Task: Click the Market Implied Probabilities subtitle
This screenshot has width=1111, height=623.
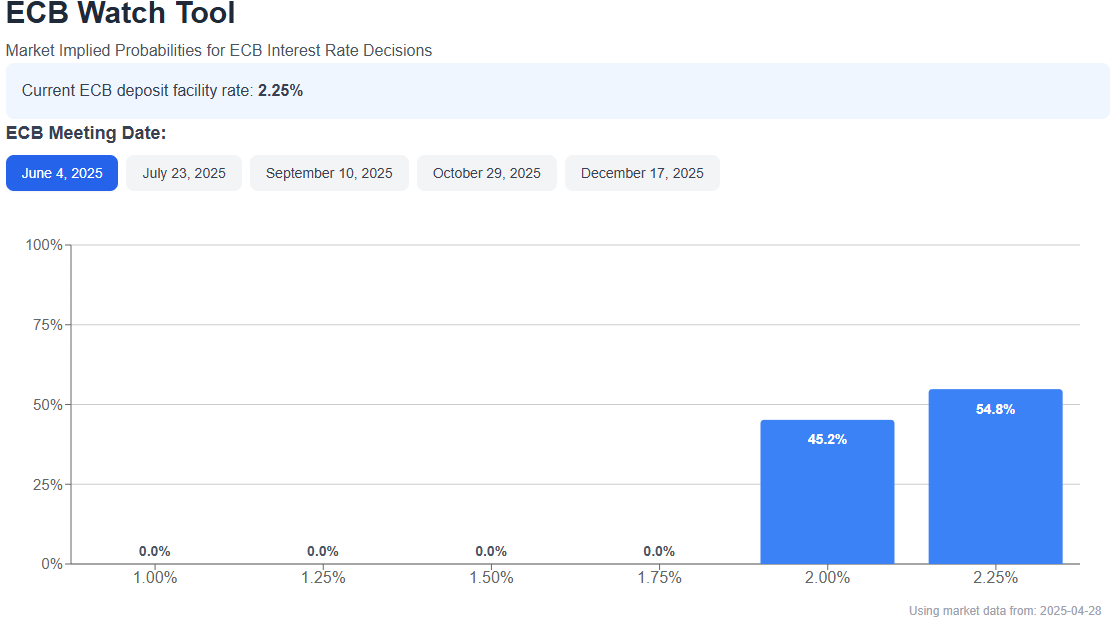Action: point(219,50)
